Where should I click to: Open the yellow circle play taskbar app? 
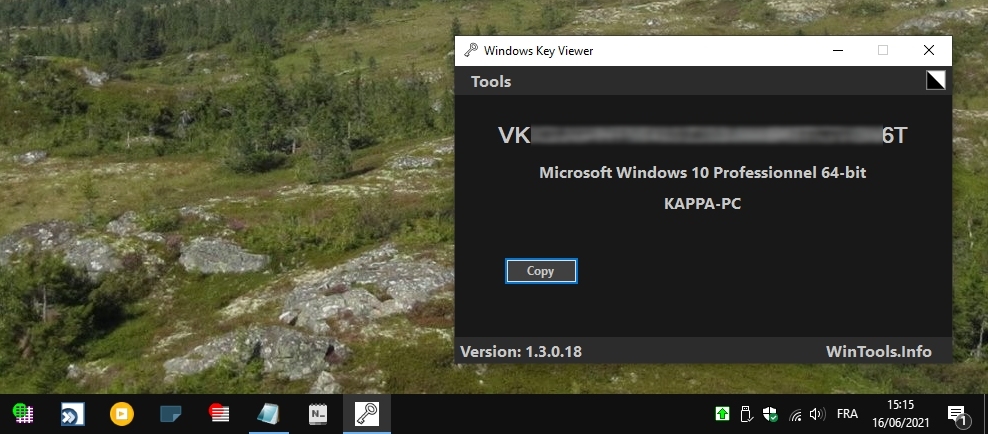tap(122, 414)
